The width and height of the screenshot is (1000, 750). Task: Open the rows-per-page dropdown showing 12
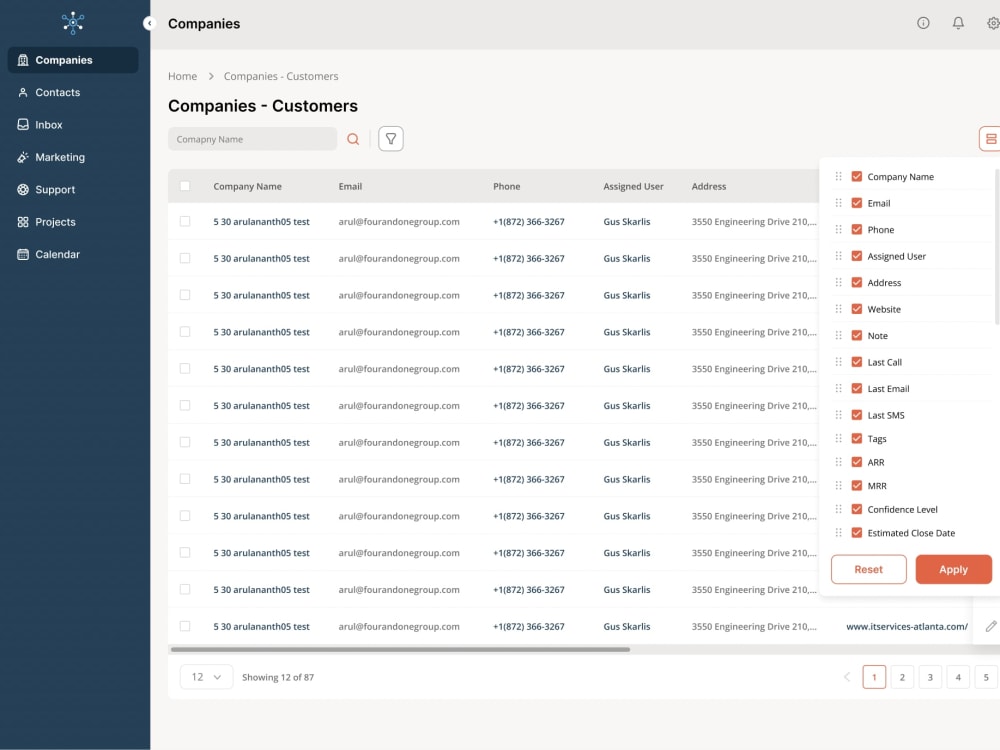tap(206, 677)
